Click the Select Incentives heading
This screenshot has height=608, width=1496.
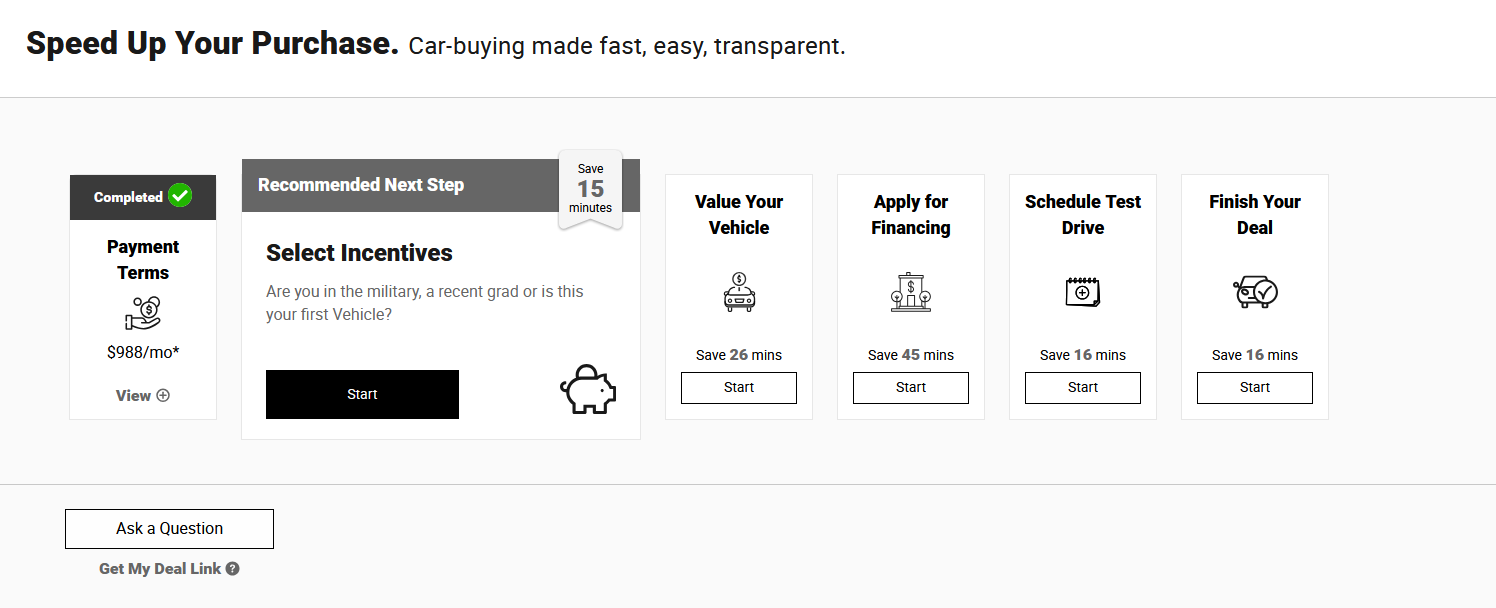359,253
